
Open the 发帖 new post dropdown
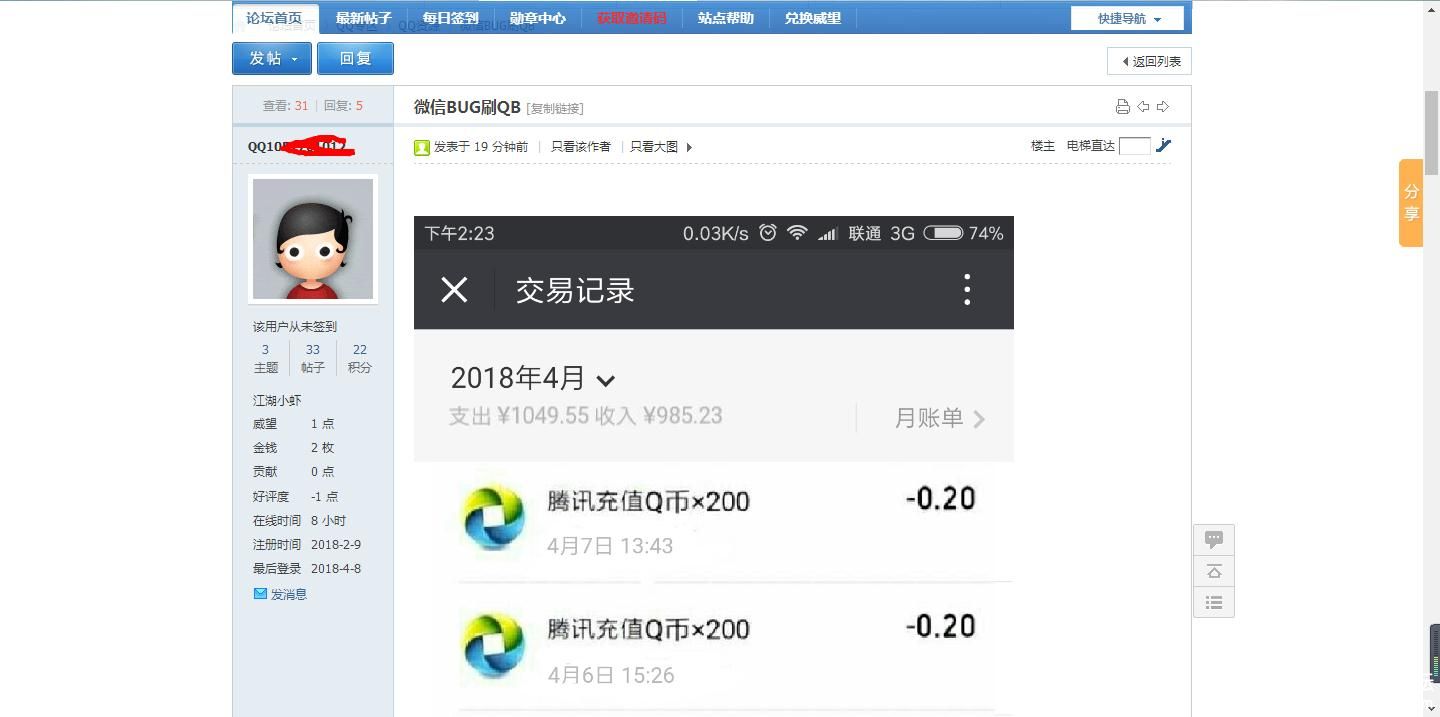(272, 58)
